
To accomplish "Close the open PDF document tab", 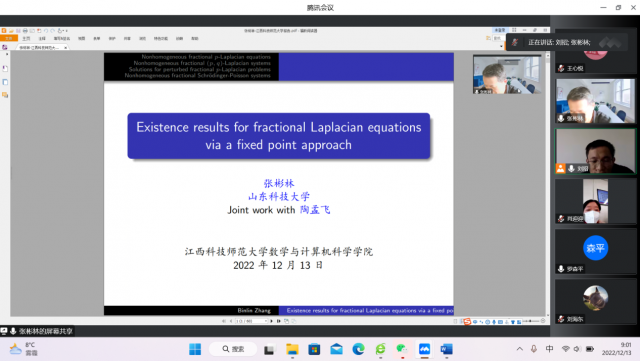I will tap(65, 48).
